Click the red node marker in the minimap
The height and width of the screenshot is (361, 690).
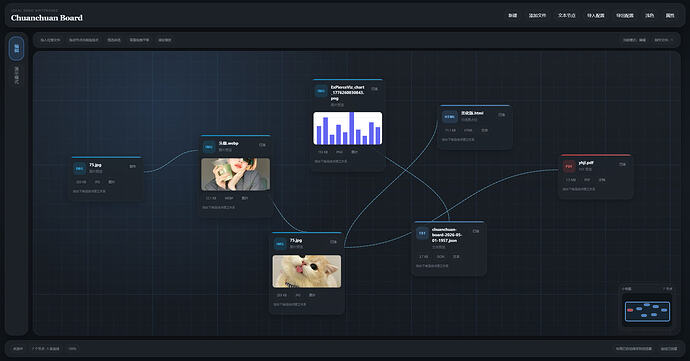pyautogui.click(x=630, y=310)
